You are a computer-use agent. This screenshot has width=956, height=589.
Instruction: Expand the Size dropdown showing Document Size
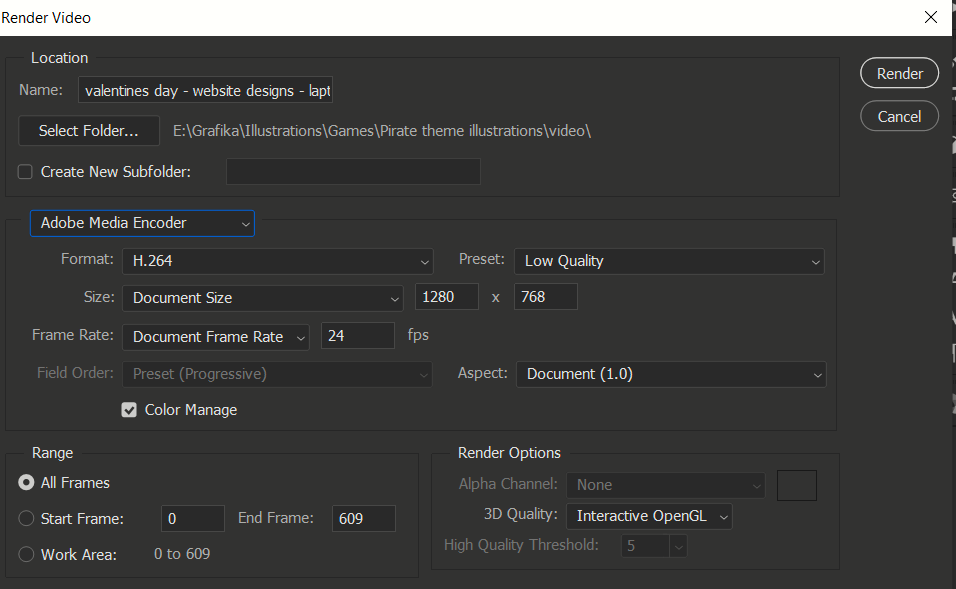262,297
